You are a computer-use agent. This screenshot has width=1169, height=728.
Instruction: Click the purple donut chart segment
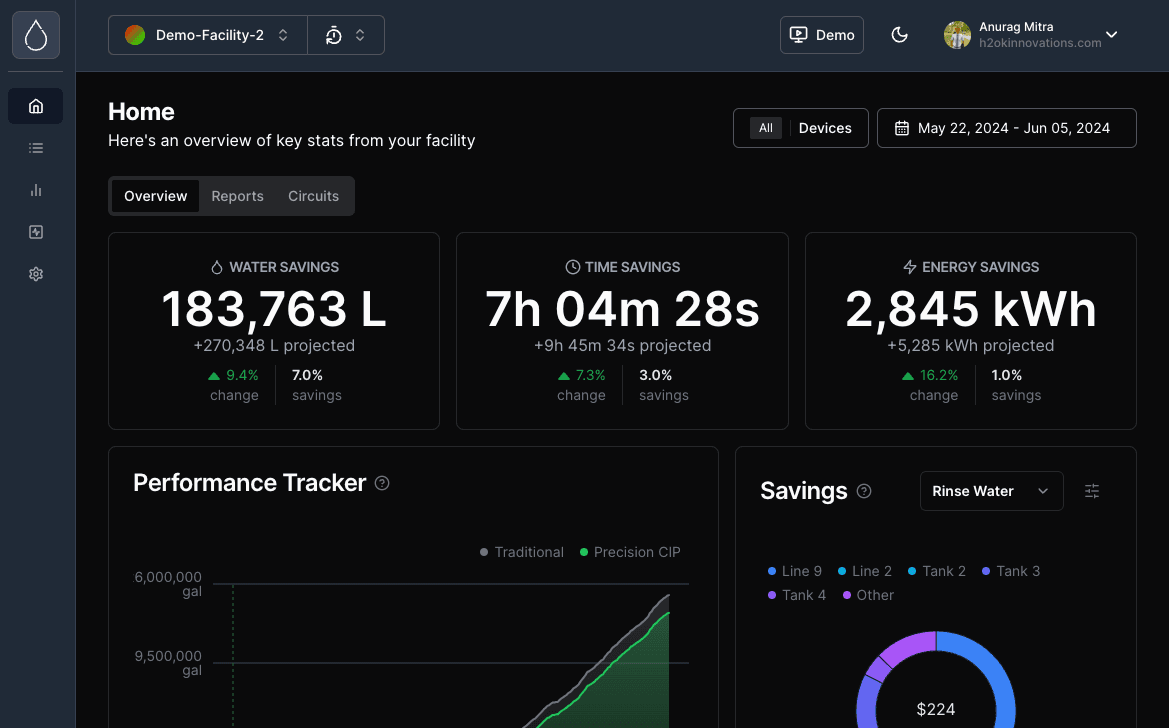[x=908, y=647]
